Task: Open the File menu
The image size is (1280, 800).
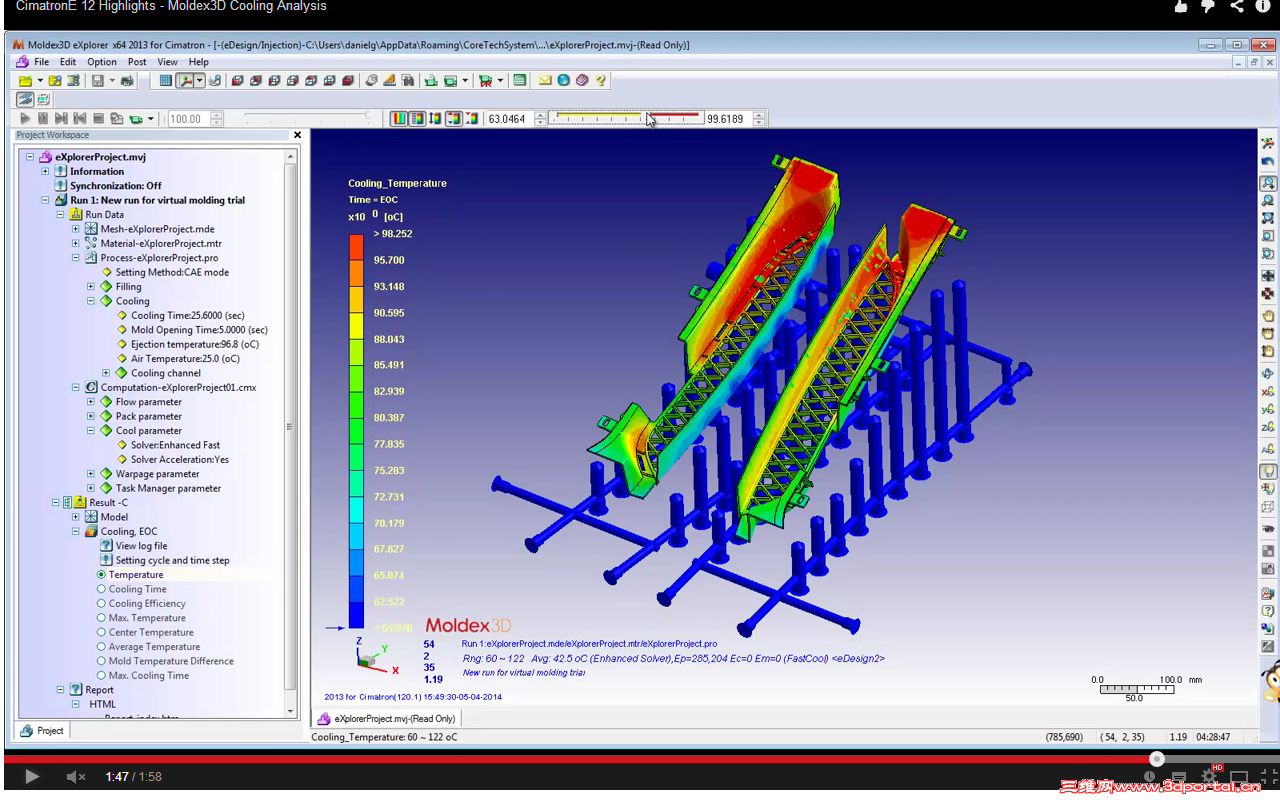Action: click(41, 62)
